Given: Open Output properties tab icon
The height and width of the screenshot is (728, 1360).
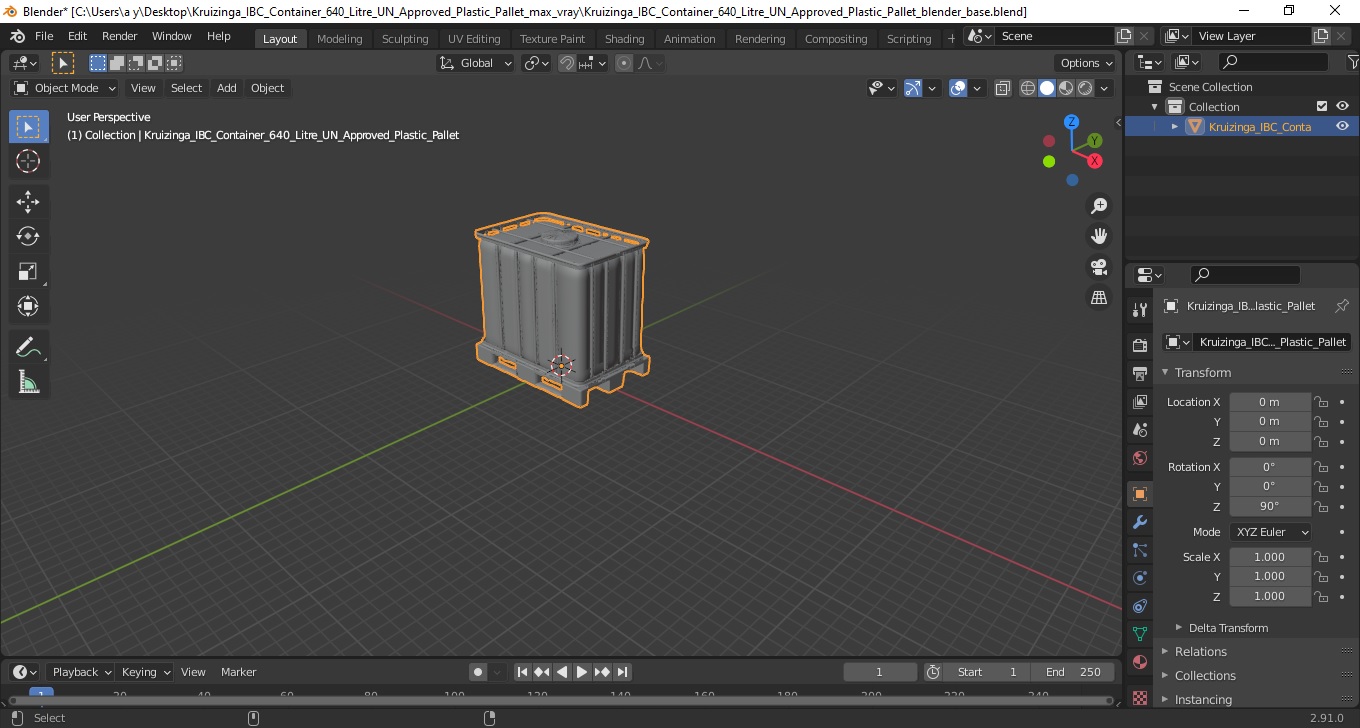Looking at the screenshot, I should 1140,374.
